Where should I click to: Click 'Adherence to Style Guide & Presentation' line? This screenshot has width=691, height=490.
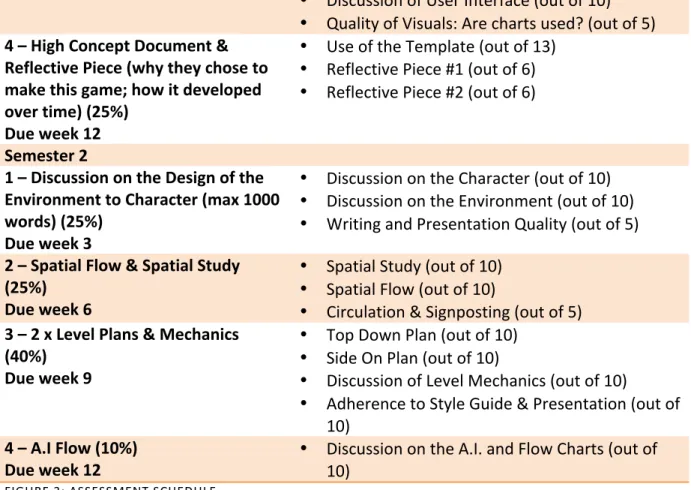503,404
